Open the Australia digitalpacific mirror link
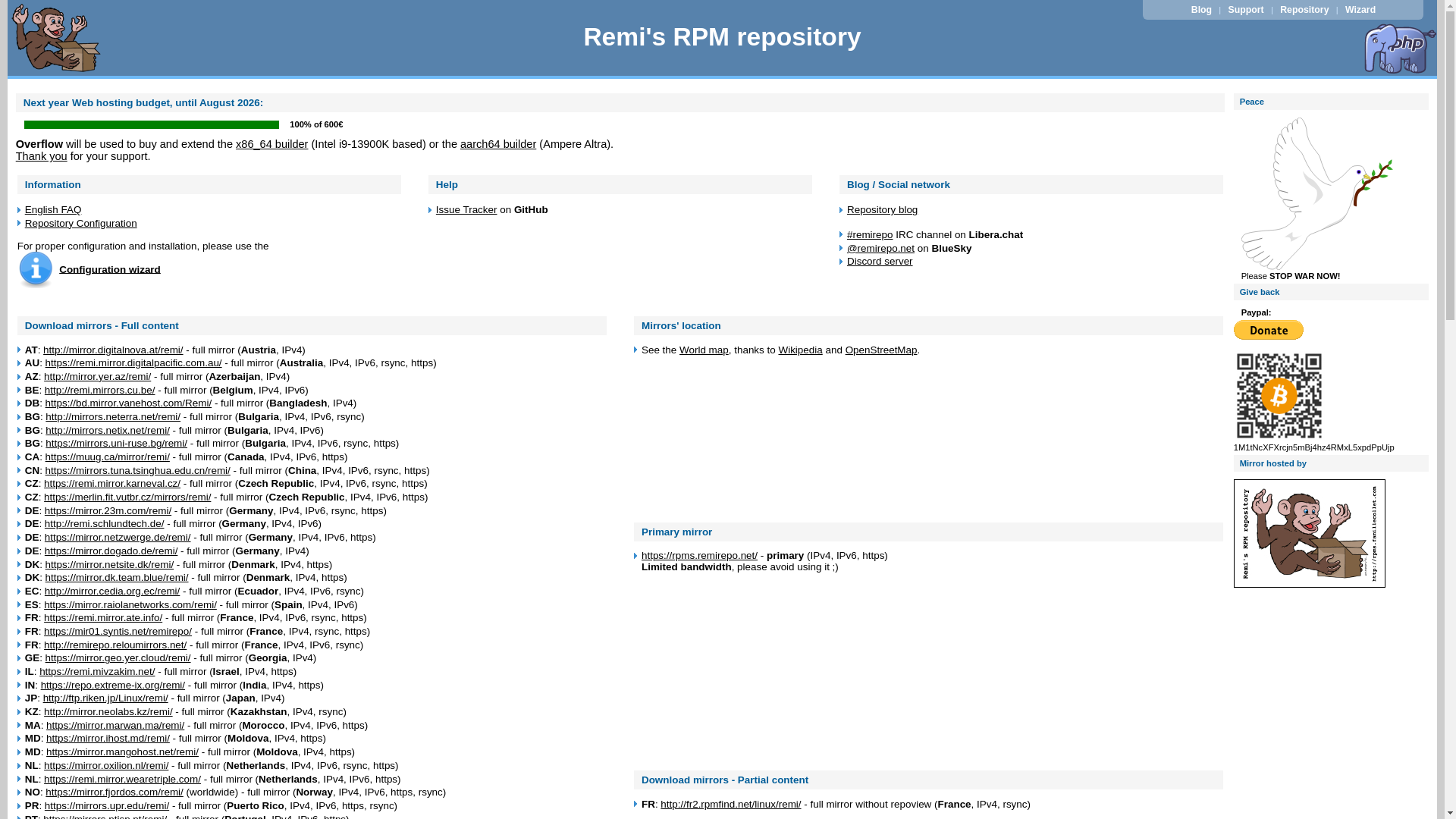Image resolution: width=1456 pixels, height=819 pixels. [x=133, y=363]
